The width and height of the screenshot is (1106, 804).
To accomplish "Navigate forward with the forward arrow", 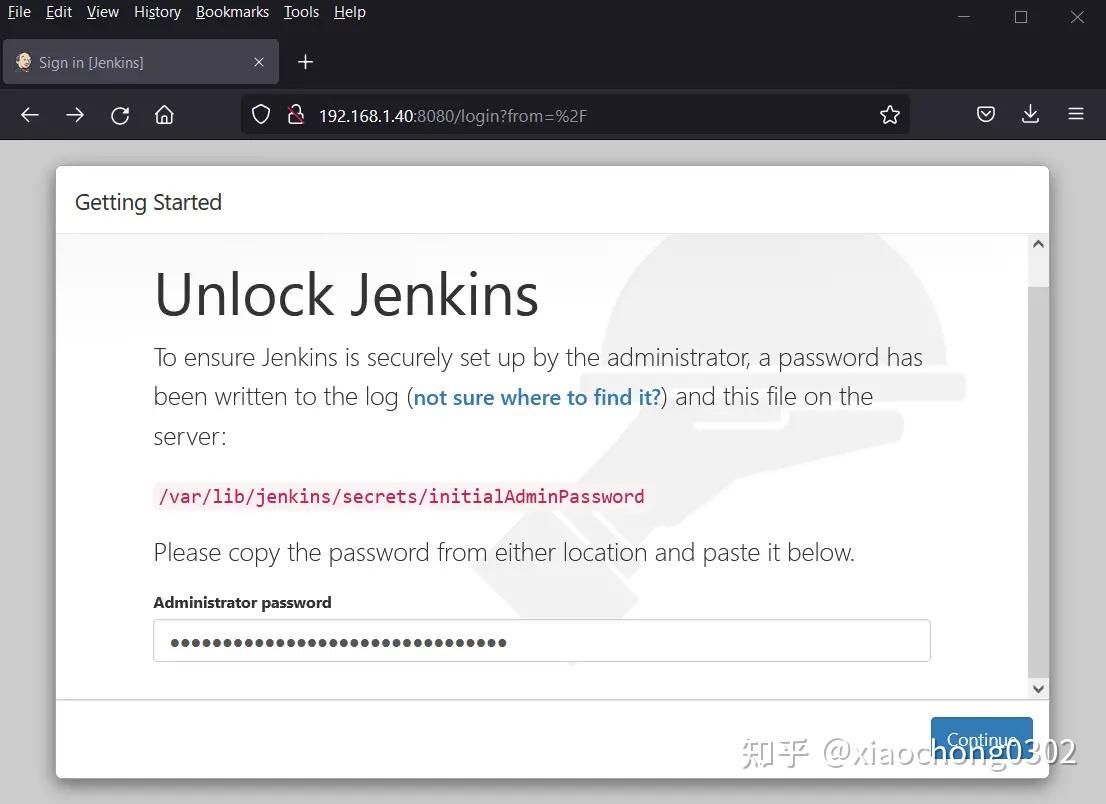I will pyautogui.click(x=75, y=114).
